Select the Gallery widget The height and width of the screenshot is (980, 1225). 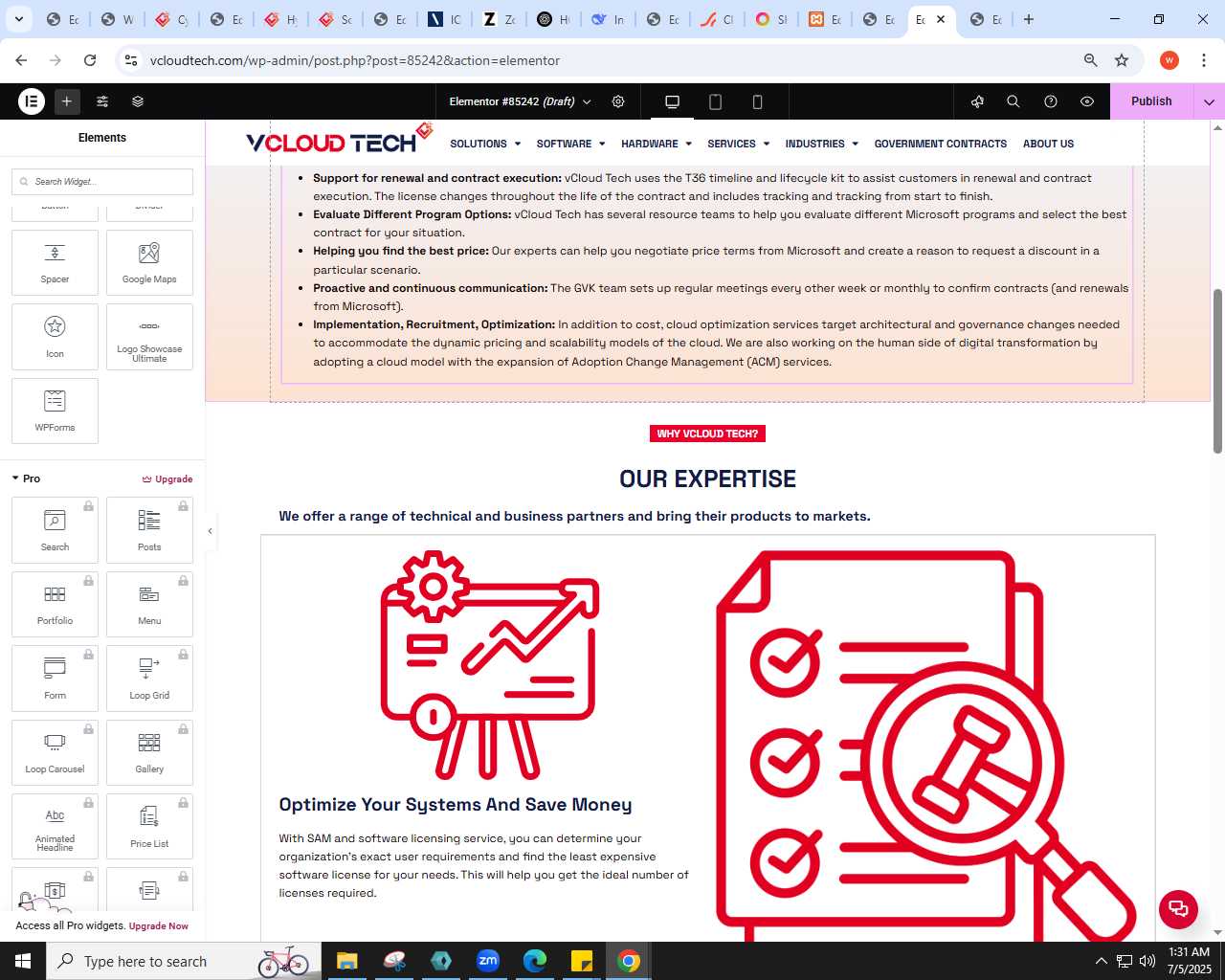click(x=149, y=752)
